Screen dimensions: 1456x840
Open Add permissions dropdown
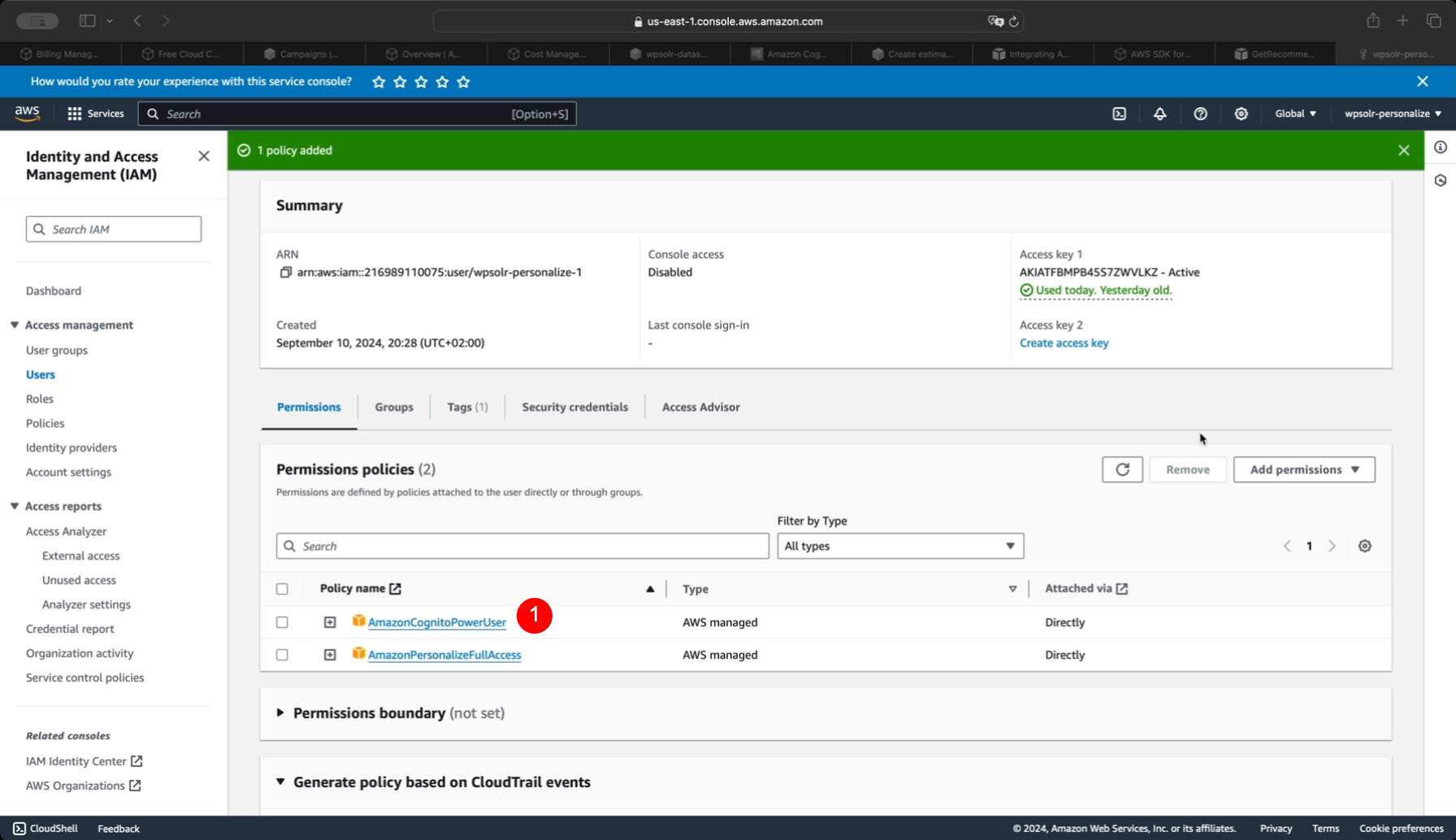1304,470
